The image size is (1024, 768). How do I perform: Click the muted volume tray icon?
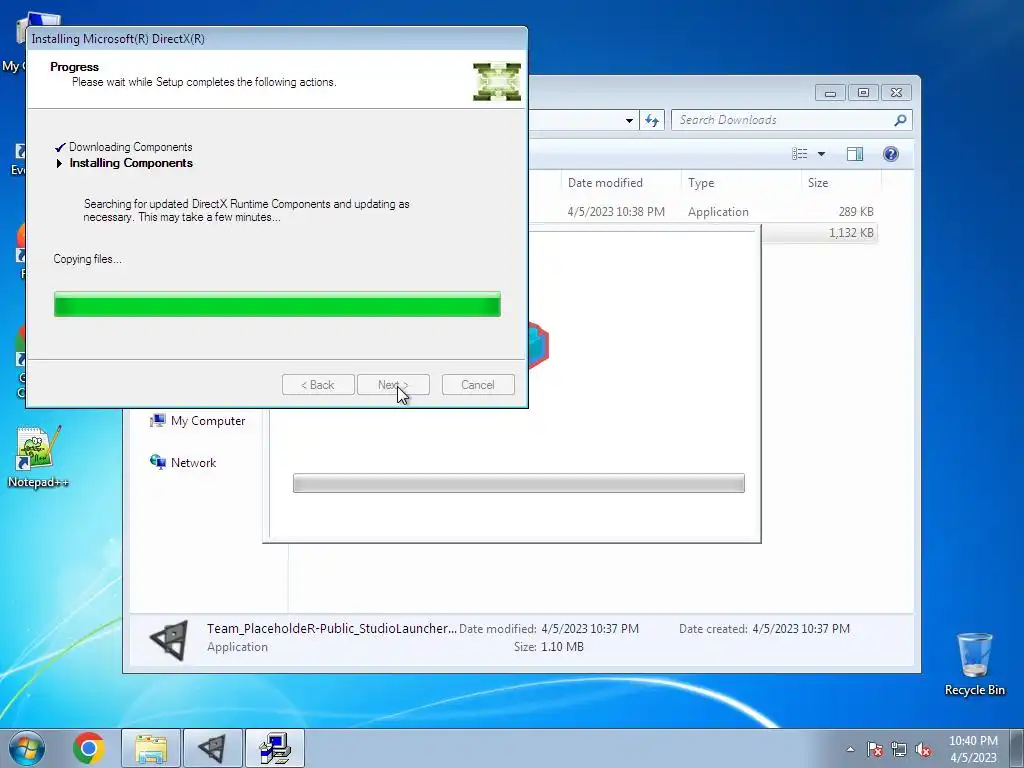(923, 749)
